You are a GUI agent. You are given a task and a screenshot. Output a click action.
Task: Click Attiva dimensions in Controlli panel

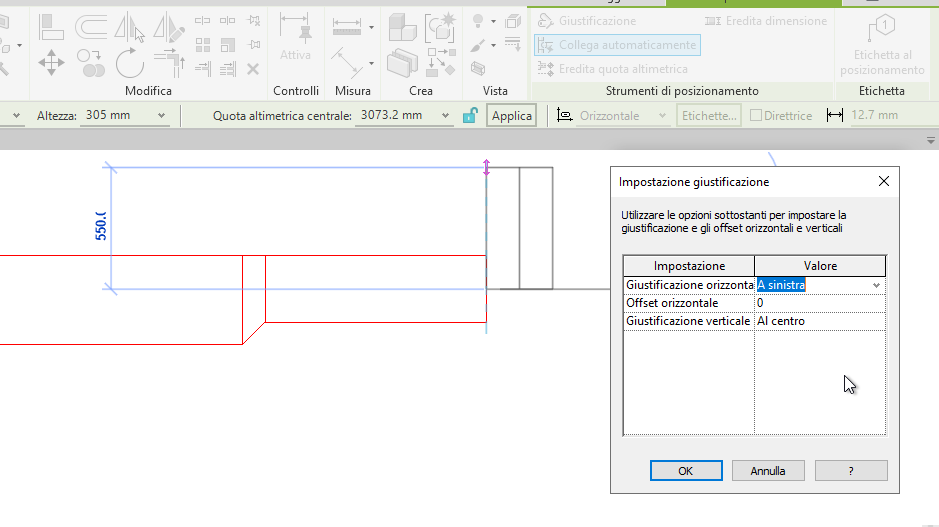295,37
